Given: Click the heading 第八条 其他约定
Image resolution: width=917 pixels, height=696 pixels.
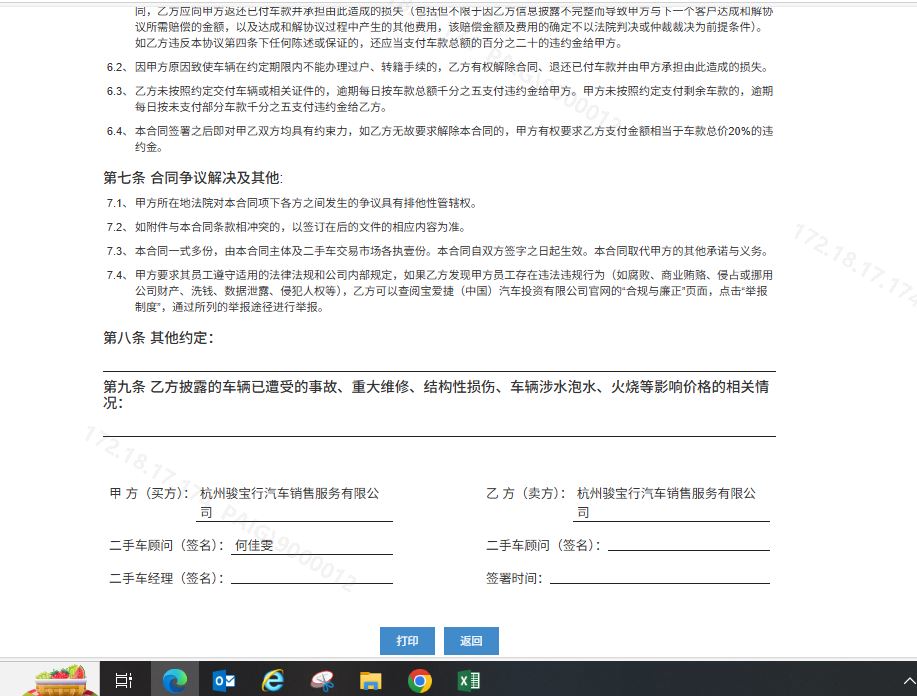Looking at the screenshot, I should click(158, 338).
